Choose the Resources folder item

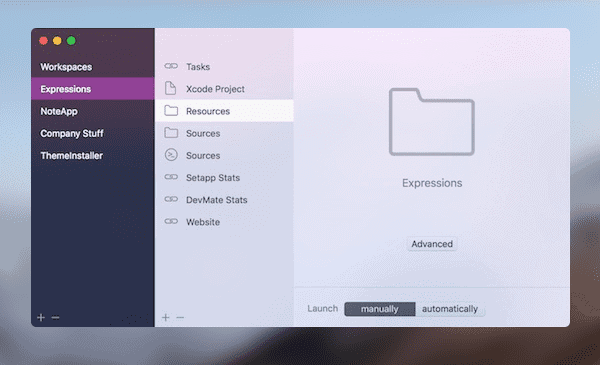coord(224,111)
